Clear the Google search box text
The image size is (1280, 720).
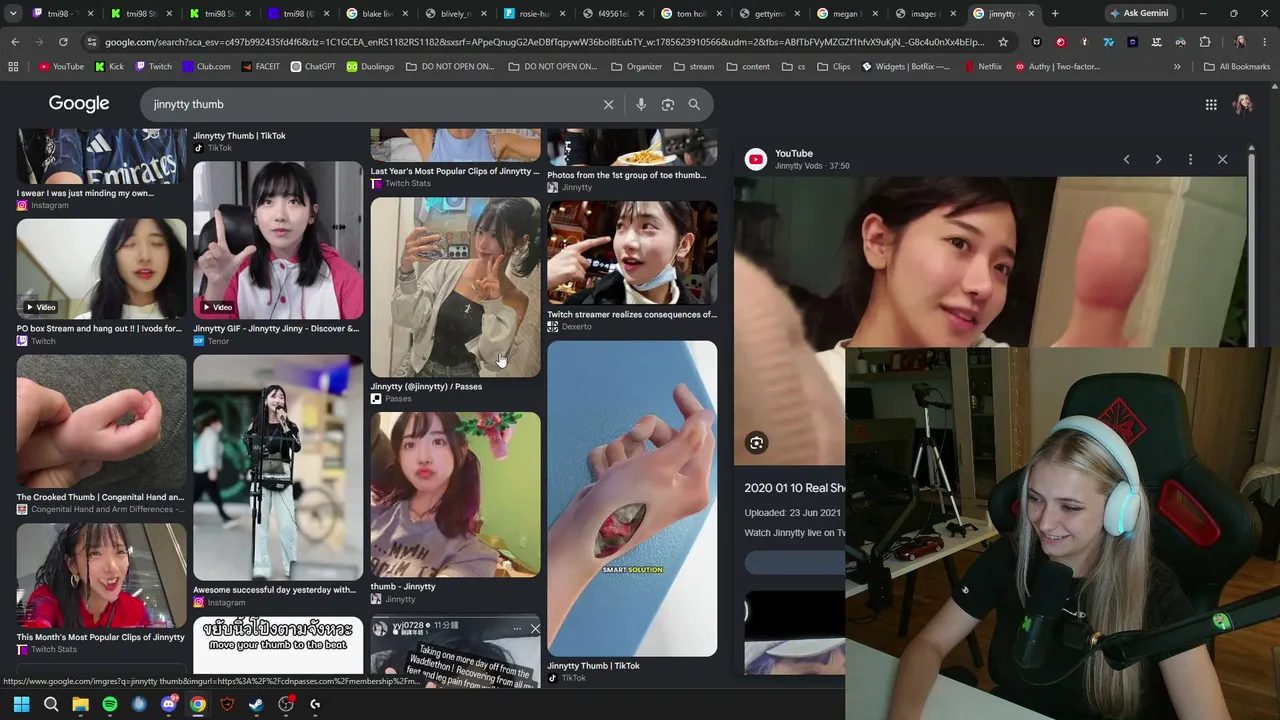[608, 104]
